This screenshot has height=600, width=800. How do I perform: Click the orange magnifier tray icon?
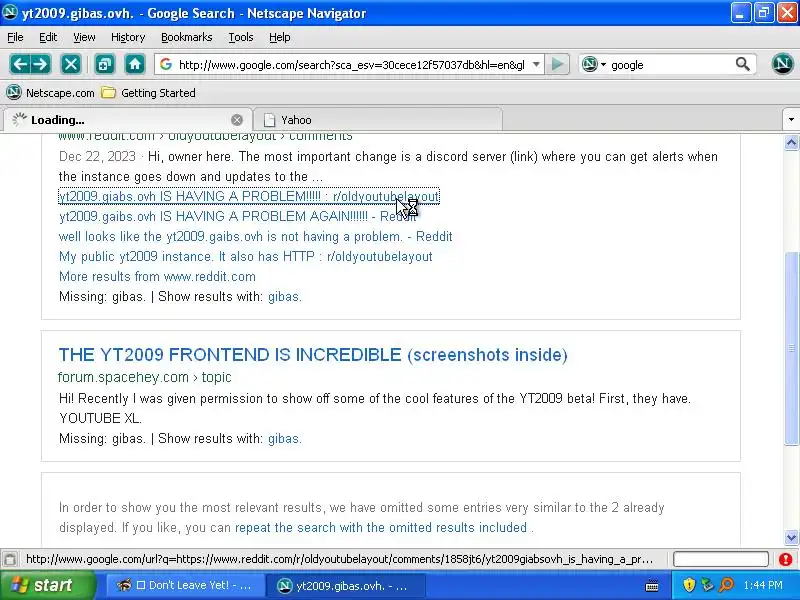(x=726, y=585)
